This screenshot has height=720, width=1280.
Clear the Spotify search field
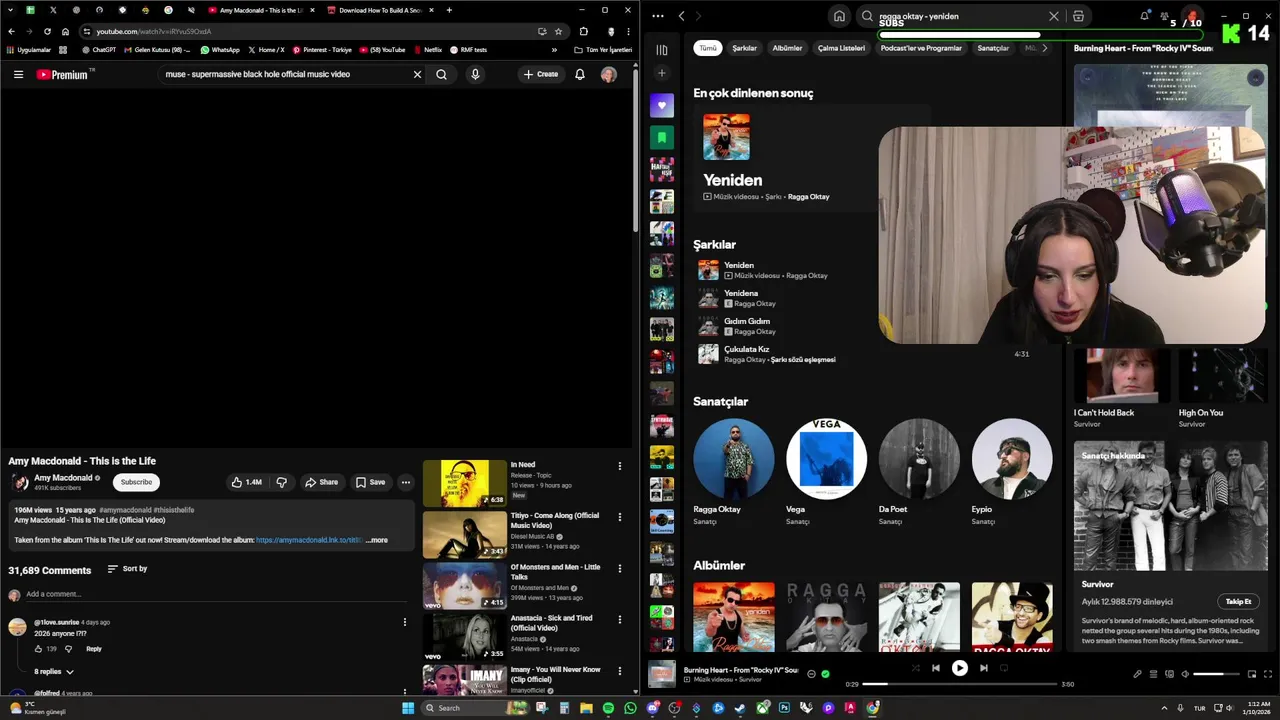[1053, 16]
